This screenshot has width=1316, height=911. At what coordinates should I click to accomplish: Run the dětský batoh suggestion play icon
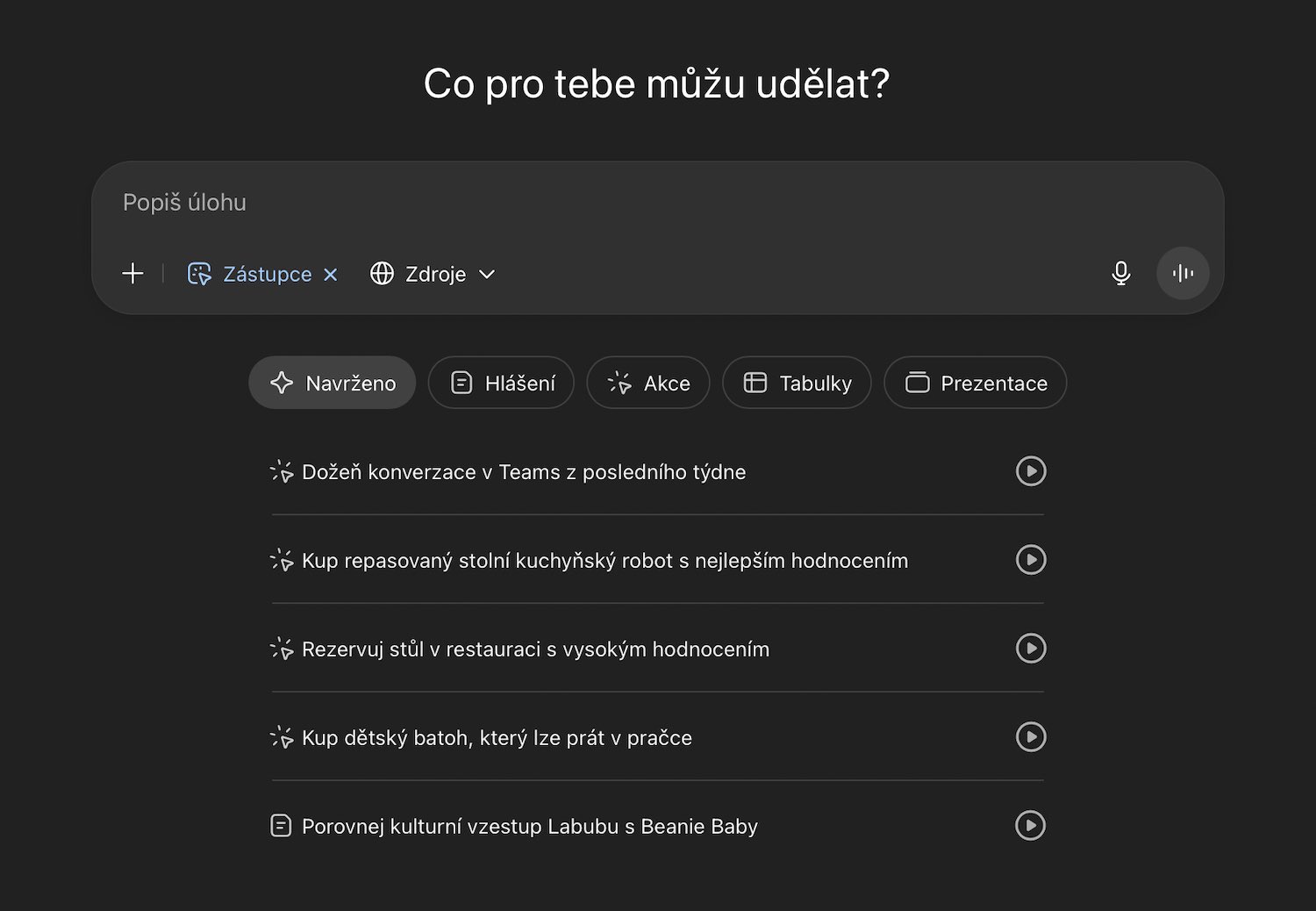tap(1031, 737)
